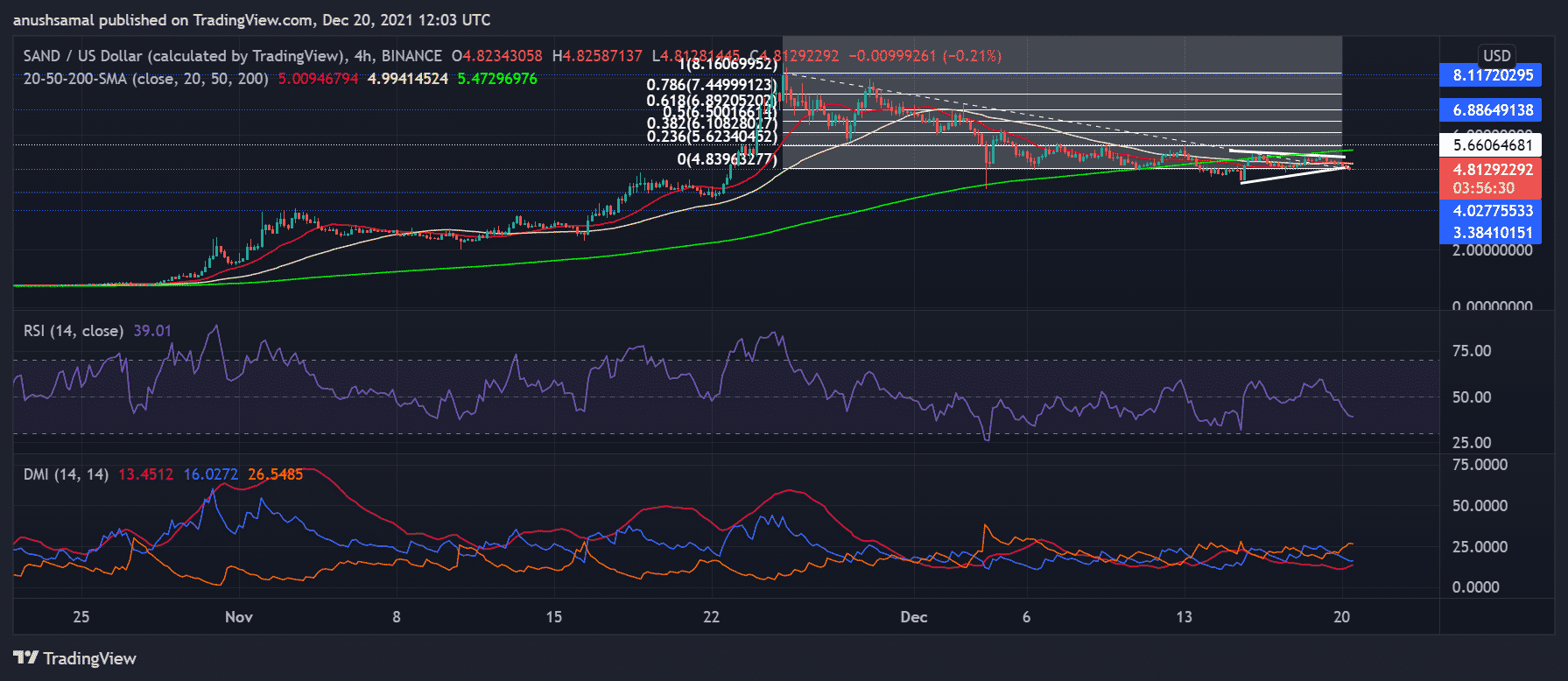Click the green 200-SMA value 5.47296976
This screenshot has height=681, width=1568.
click(497, 79)
